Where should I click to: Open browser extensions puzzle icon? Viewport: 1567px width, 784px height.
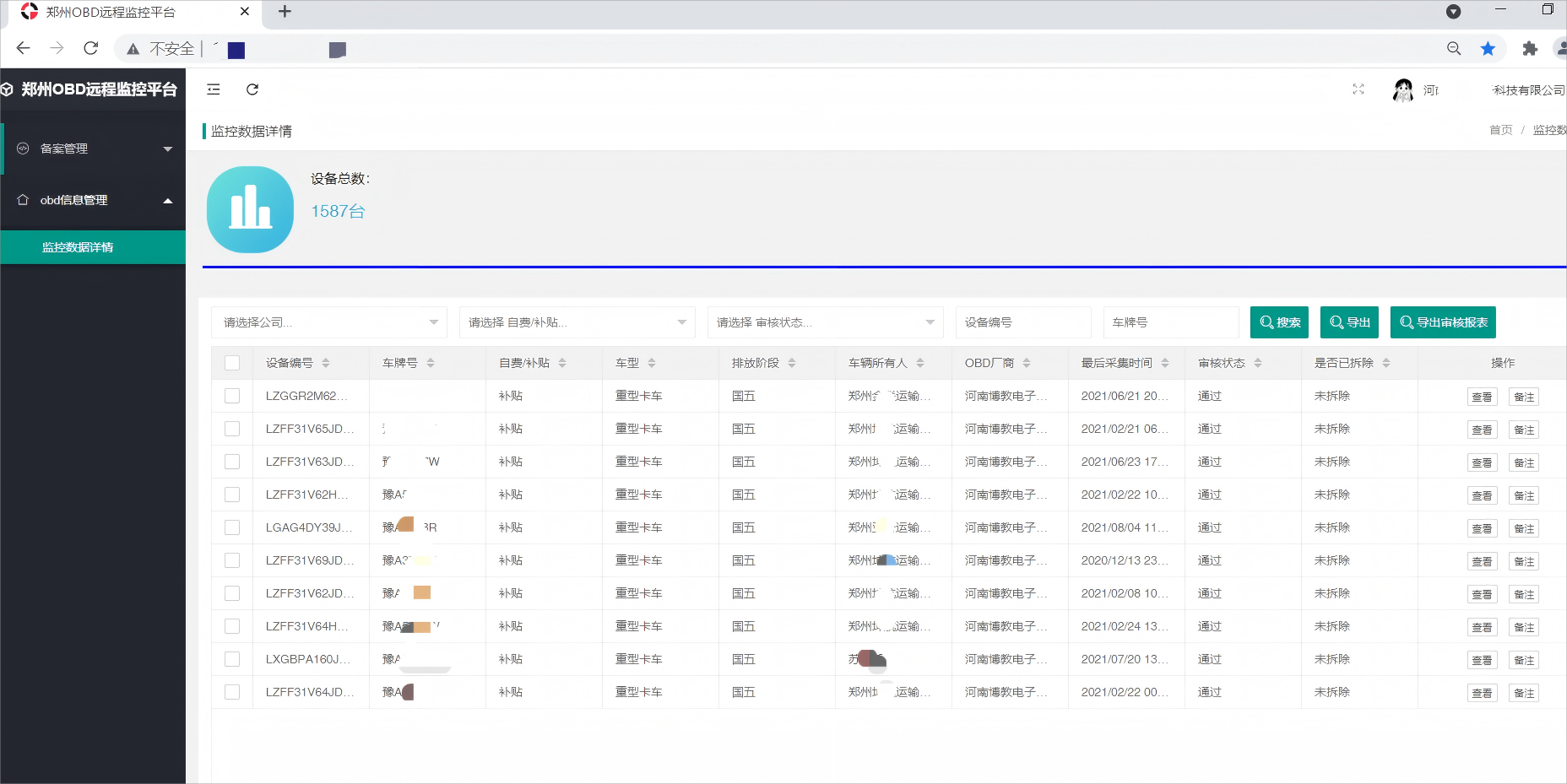[1530, 49]
